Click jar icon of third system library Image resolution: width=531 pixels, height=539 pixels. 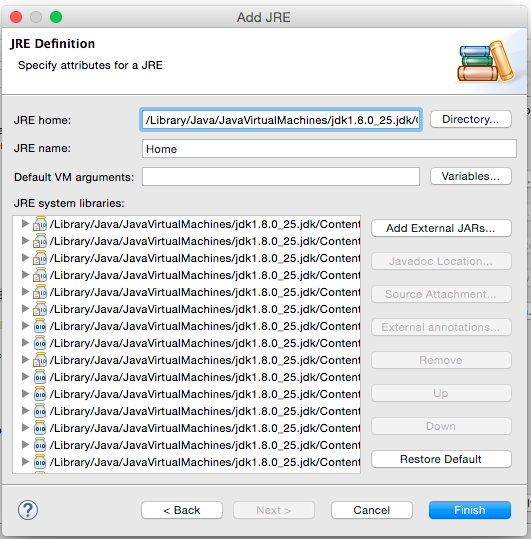[40, 258]
